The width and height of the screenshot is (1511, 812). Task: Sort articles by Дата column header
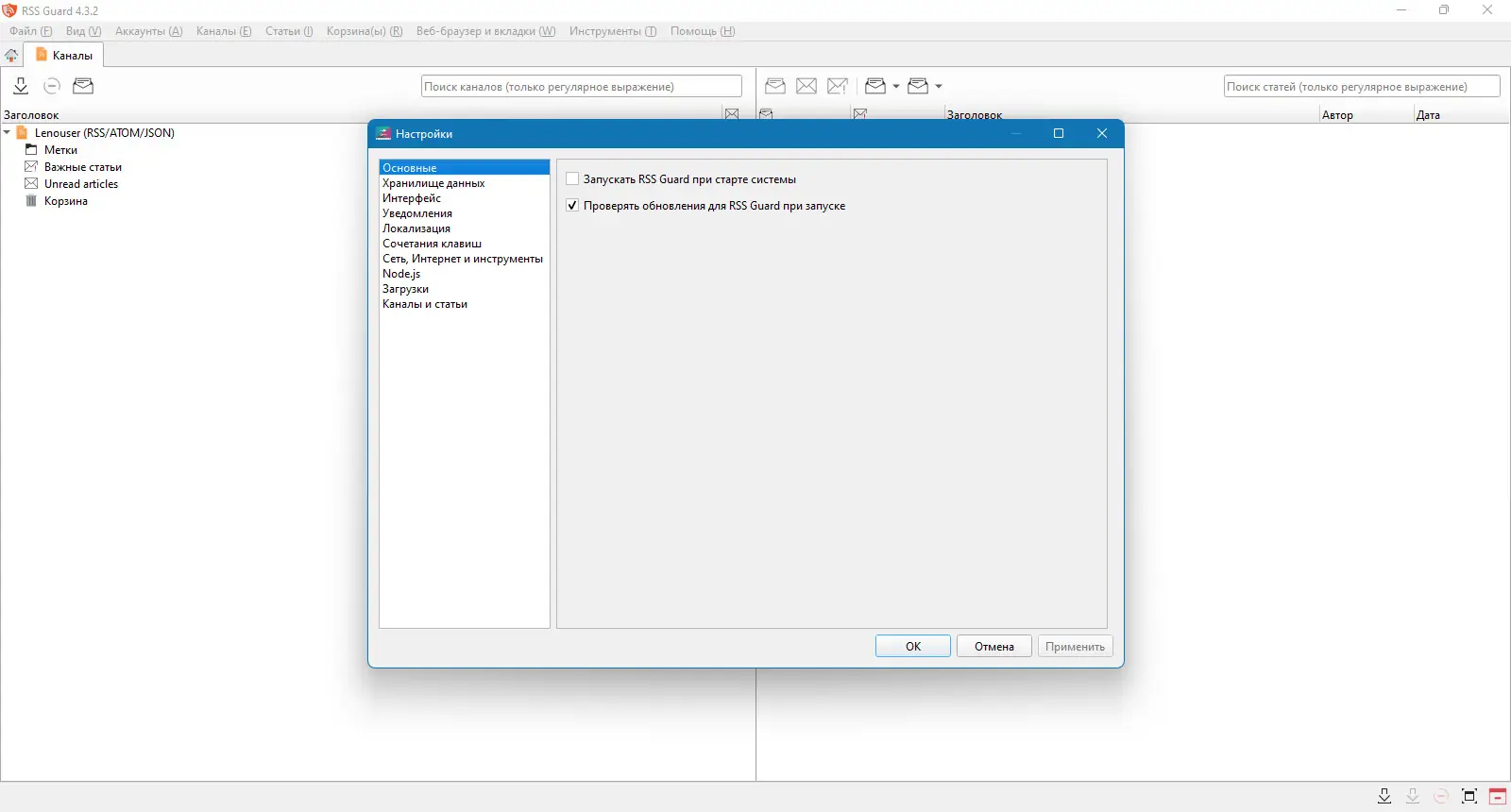[1461, 114]
